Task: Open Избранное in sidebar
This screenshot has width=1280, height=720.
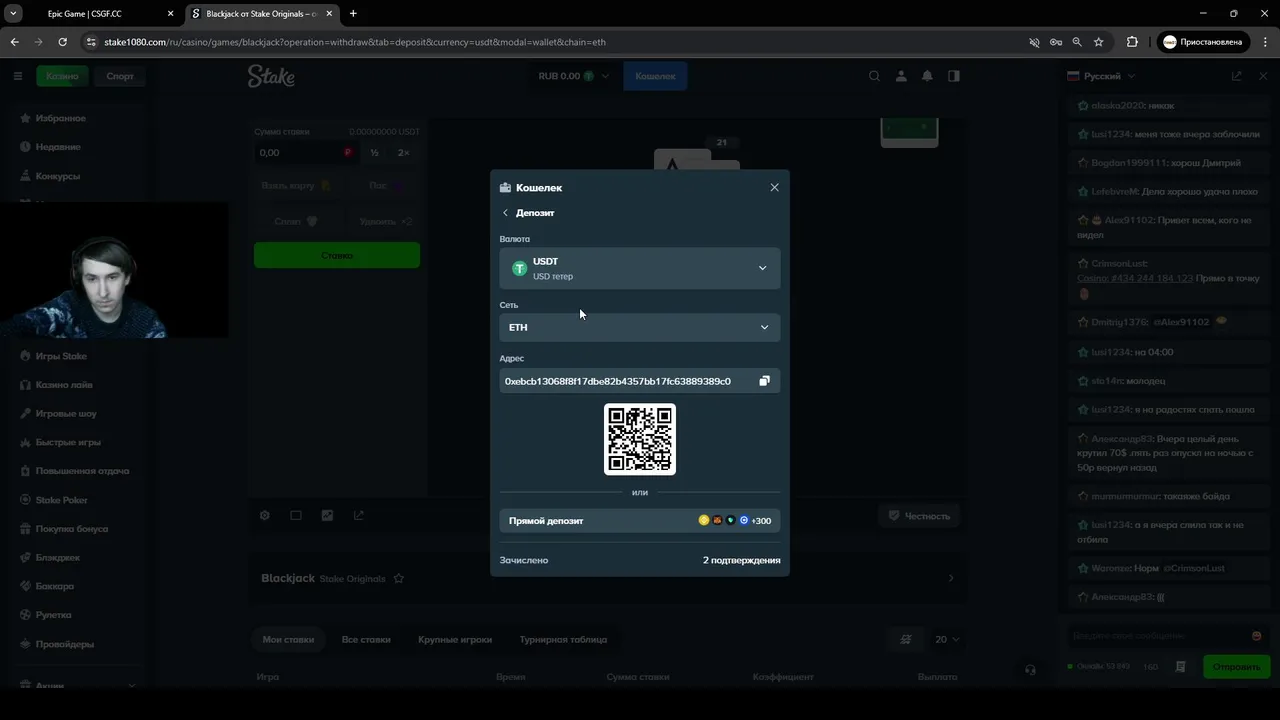Action: click(60, 118)
